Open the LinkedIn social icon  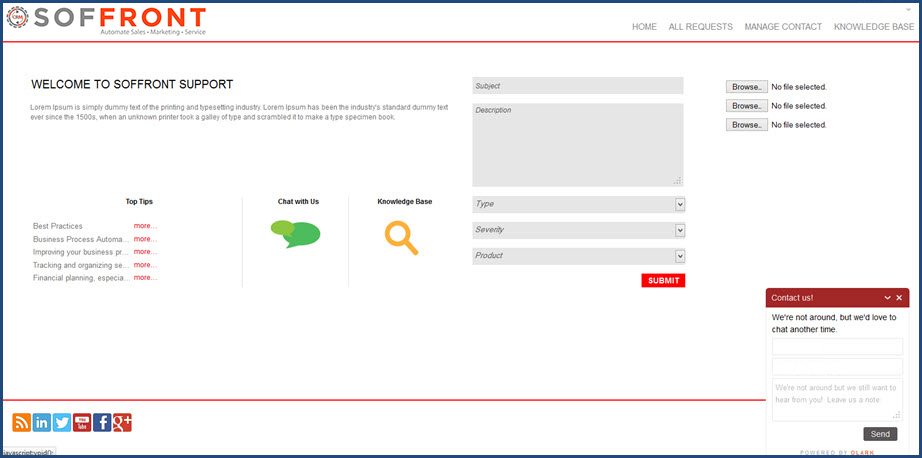tap(42, 422)
